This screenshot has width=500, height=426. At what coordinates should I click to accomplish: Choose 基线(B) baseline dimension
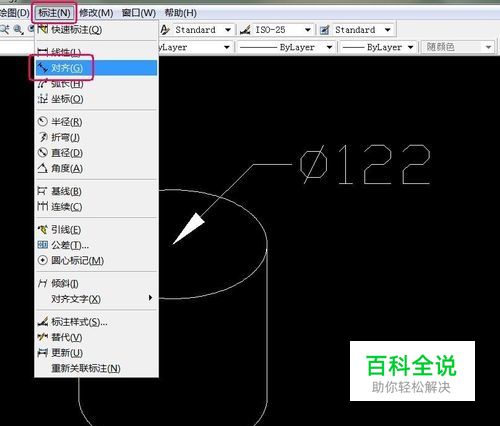[97, 191]
